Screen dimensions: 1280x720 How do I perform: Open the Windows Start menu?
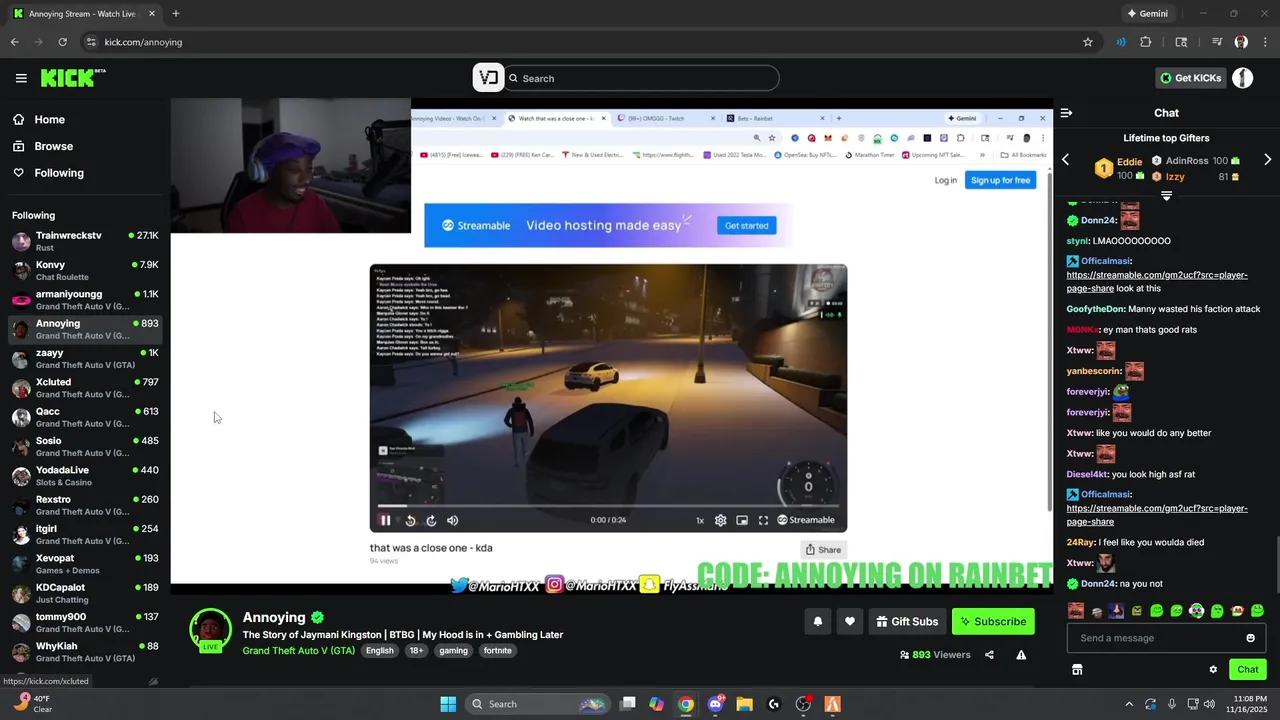[x=448, y=704]
